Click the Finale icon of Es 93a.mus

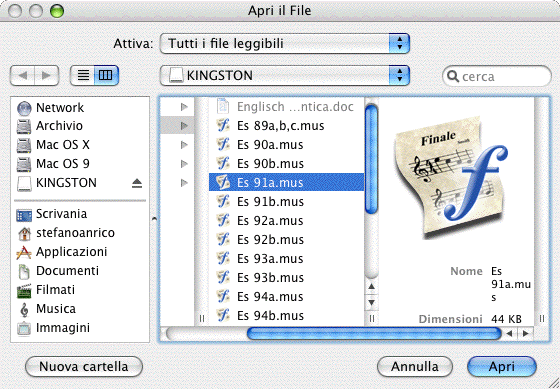(x=223, y=258)
